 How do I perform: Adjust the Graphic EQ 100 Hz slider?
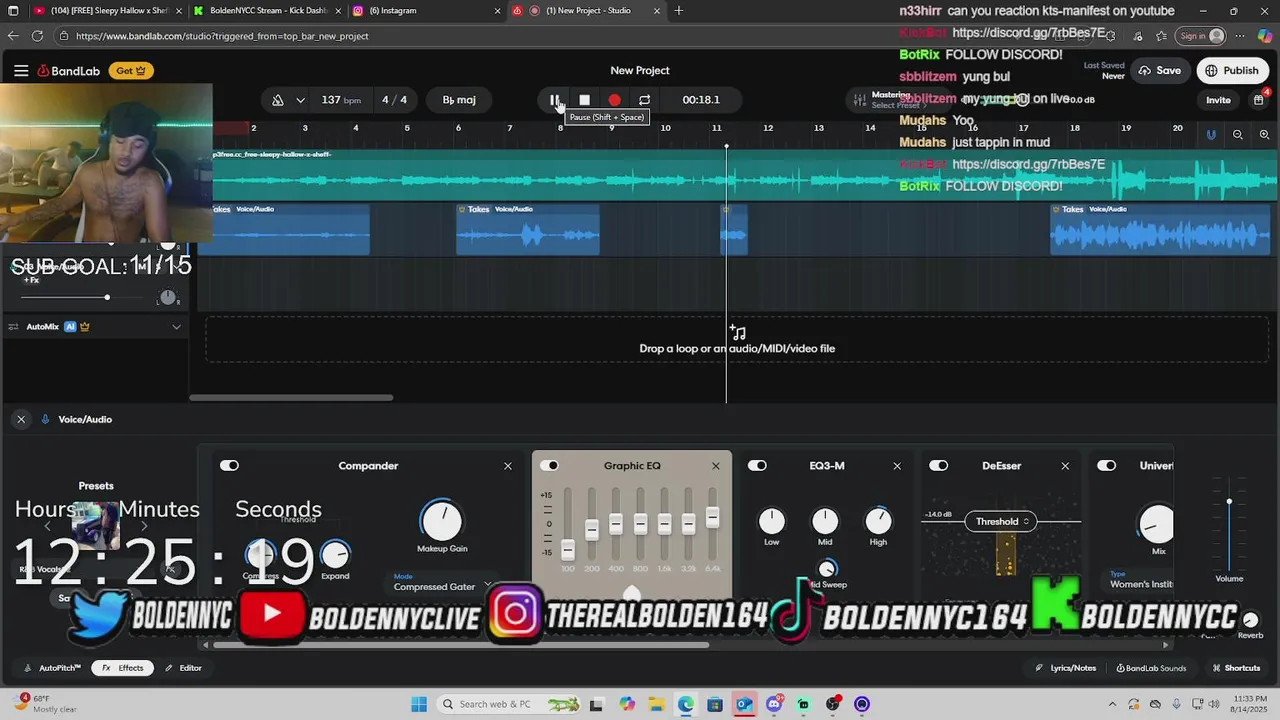tap(568, 549)
